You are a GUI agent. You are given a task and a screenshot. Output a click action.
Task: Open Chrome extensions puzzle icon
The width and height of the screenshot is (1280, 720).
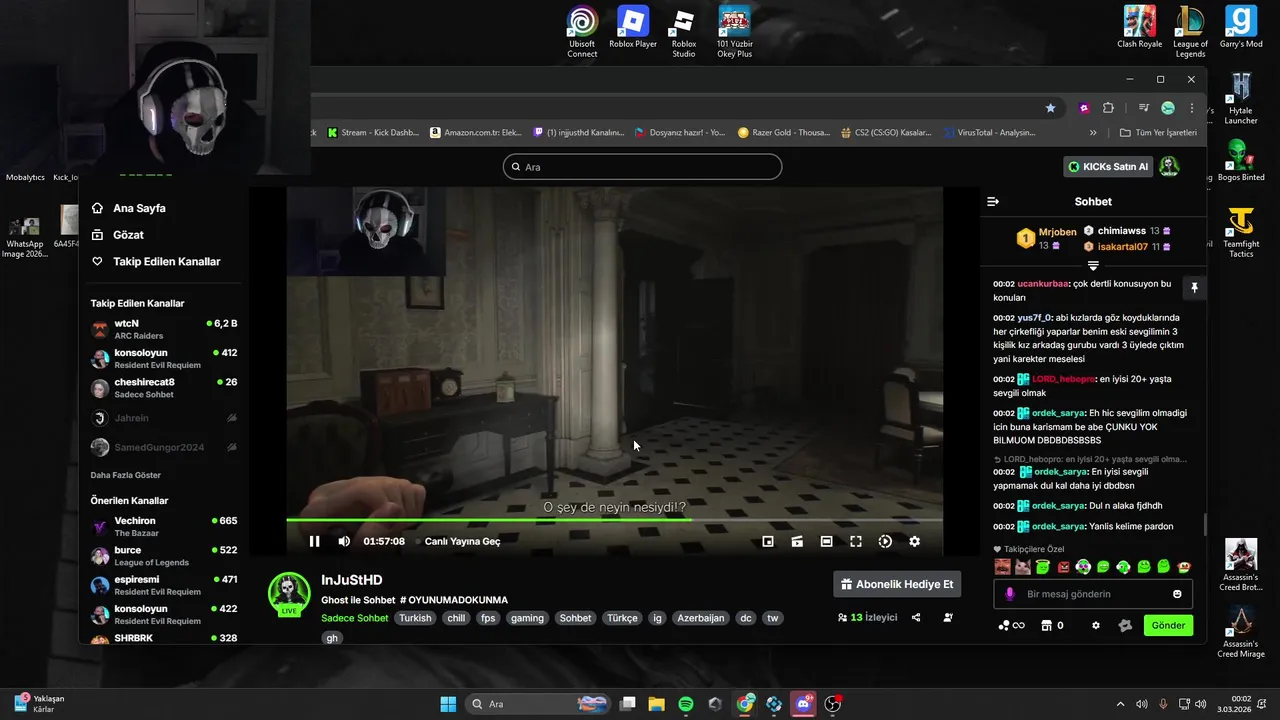[x=1108, y=108]
